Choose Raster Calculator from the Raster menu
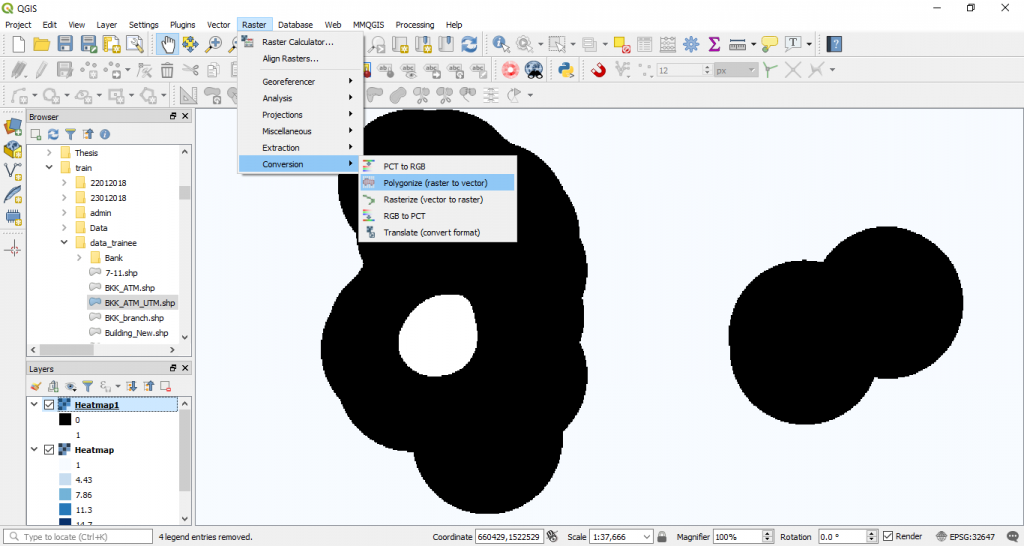The image size is (1024, 546). point(298,42)
